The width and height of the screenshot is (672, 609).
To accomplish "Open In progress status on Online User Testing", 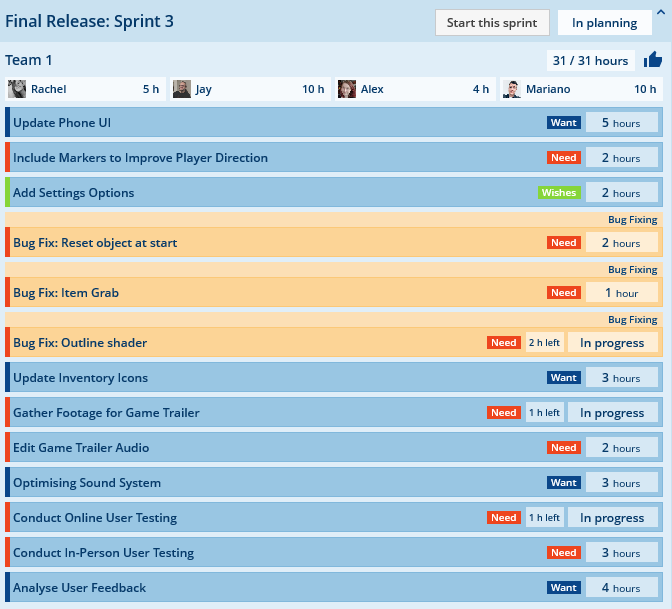I will click(612, 518).
